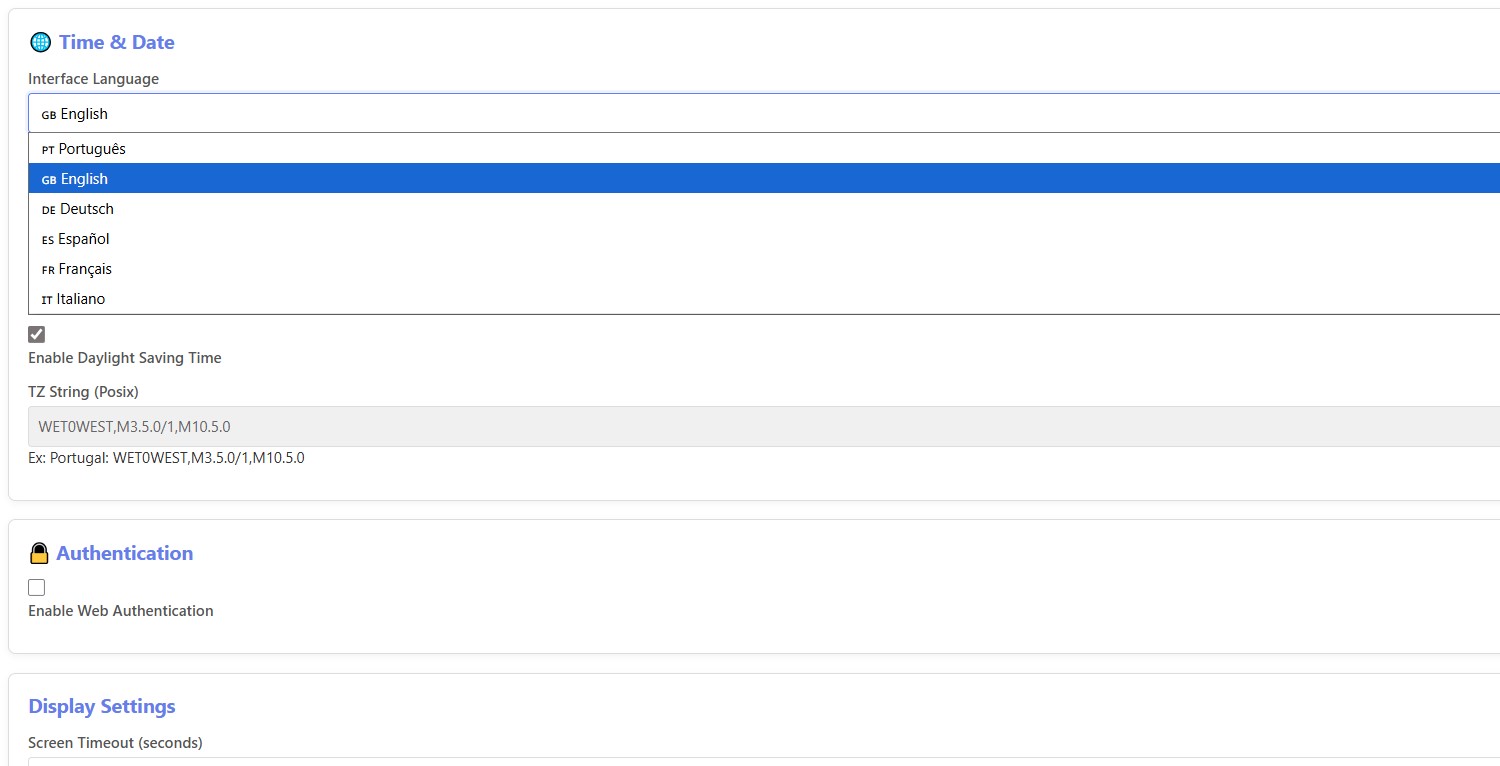Choose Français from the dropdown list
Image resolution: width=1500 pixels, height=766 pixels.
(x=85, y=269)
